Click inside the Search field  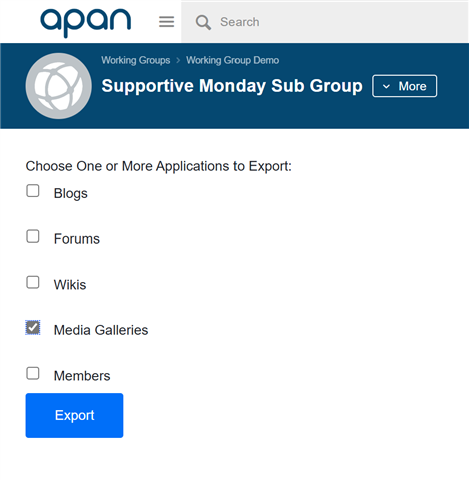coord(325,22)
